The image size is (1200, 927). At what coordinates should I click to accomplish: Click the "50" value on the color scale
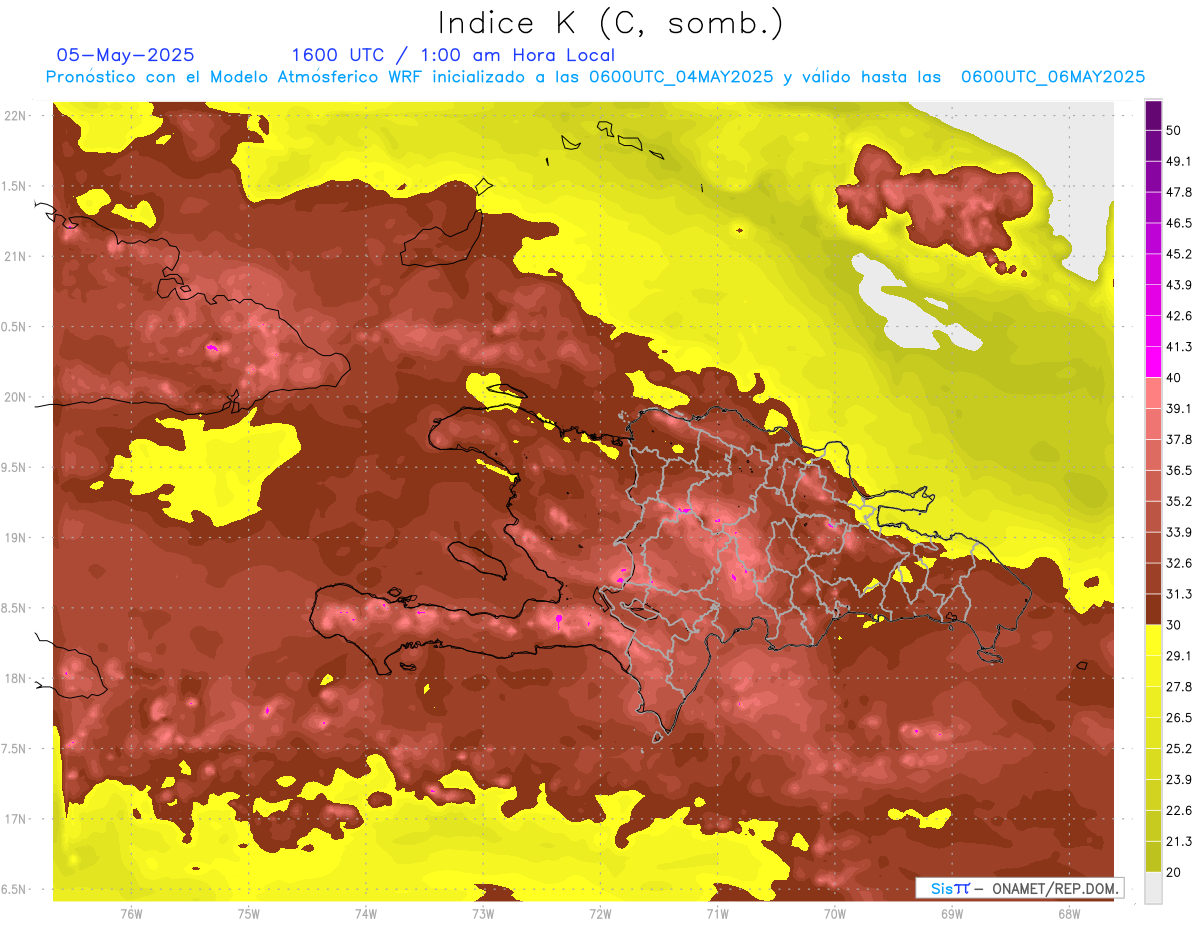pyautogui.click(x=1174, y=130)
